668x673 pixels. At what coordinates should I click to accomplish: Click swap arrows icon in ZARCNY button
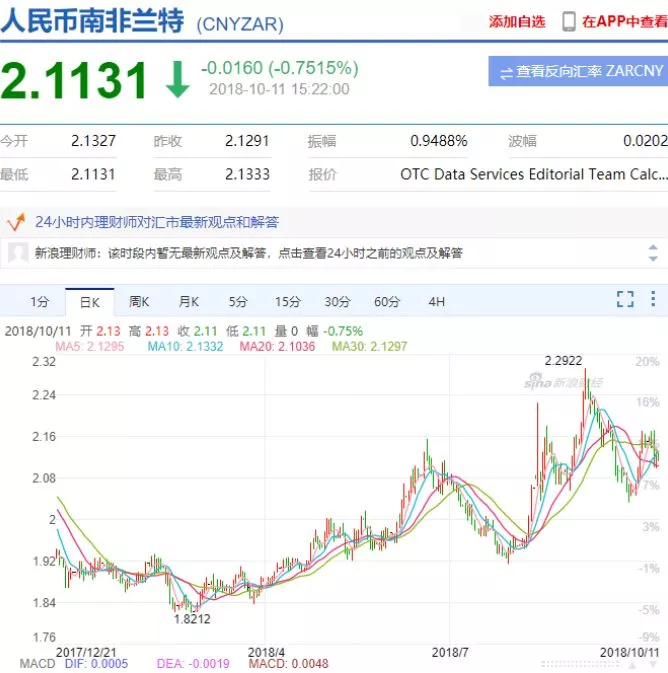tap(506, 72)
